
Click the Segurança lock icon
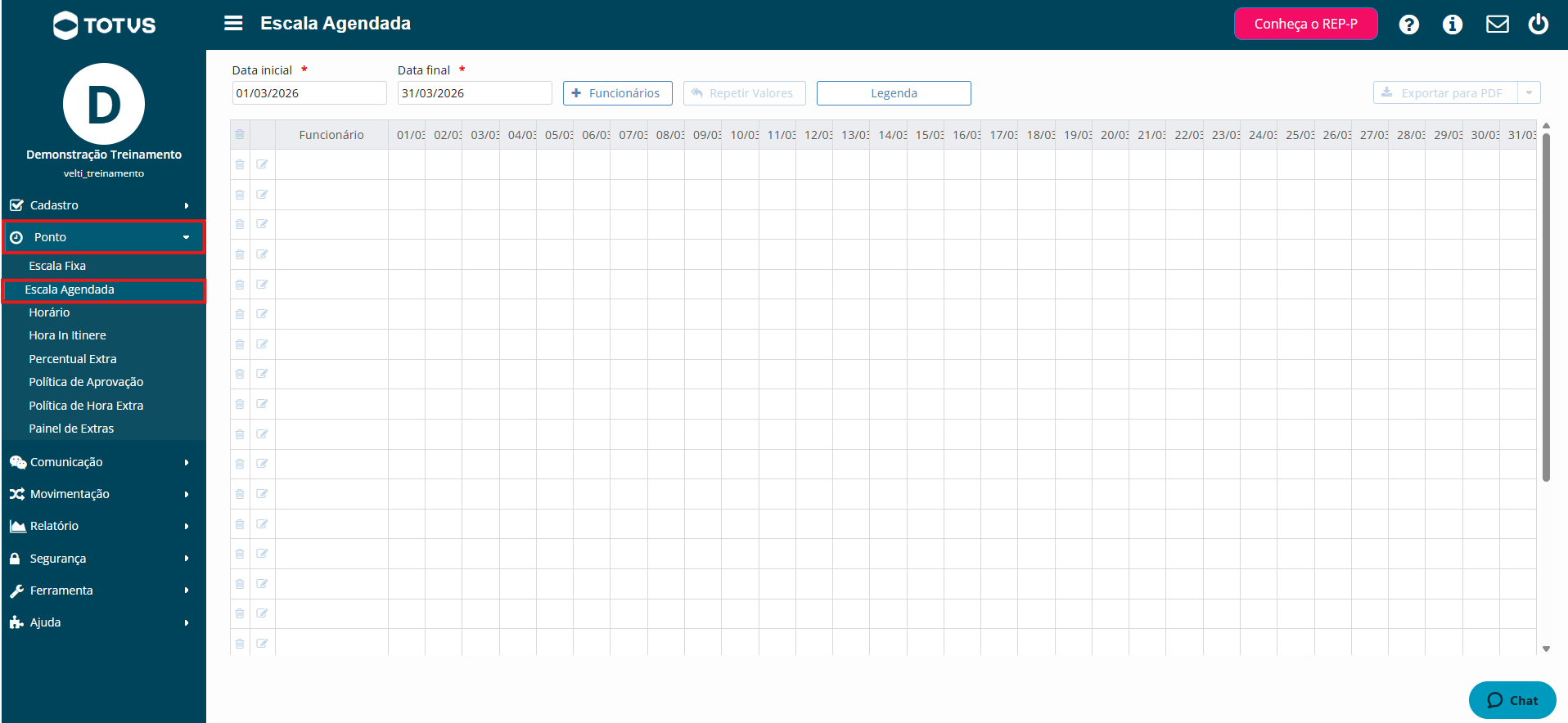click(15, 559)
